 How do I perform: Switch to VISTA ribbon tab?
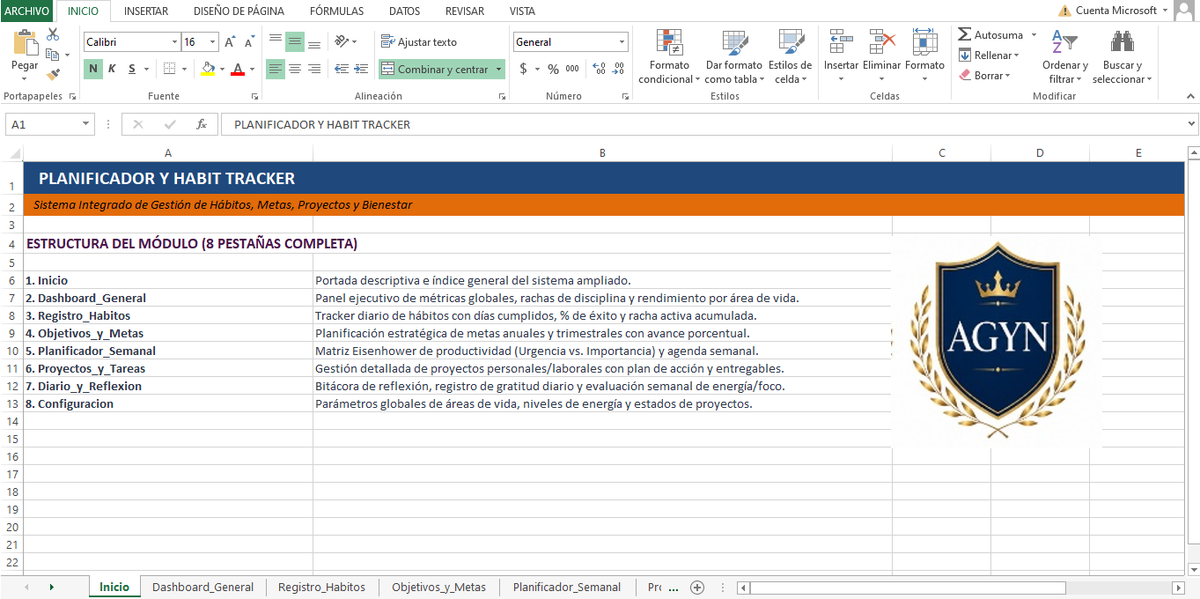coord(522,11)
